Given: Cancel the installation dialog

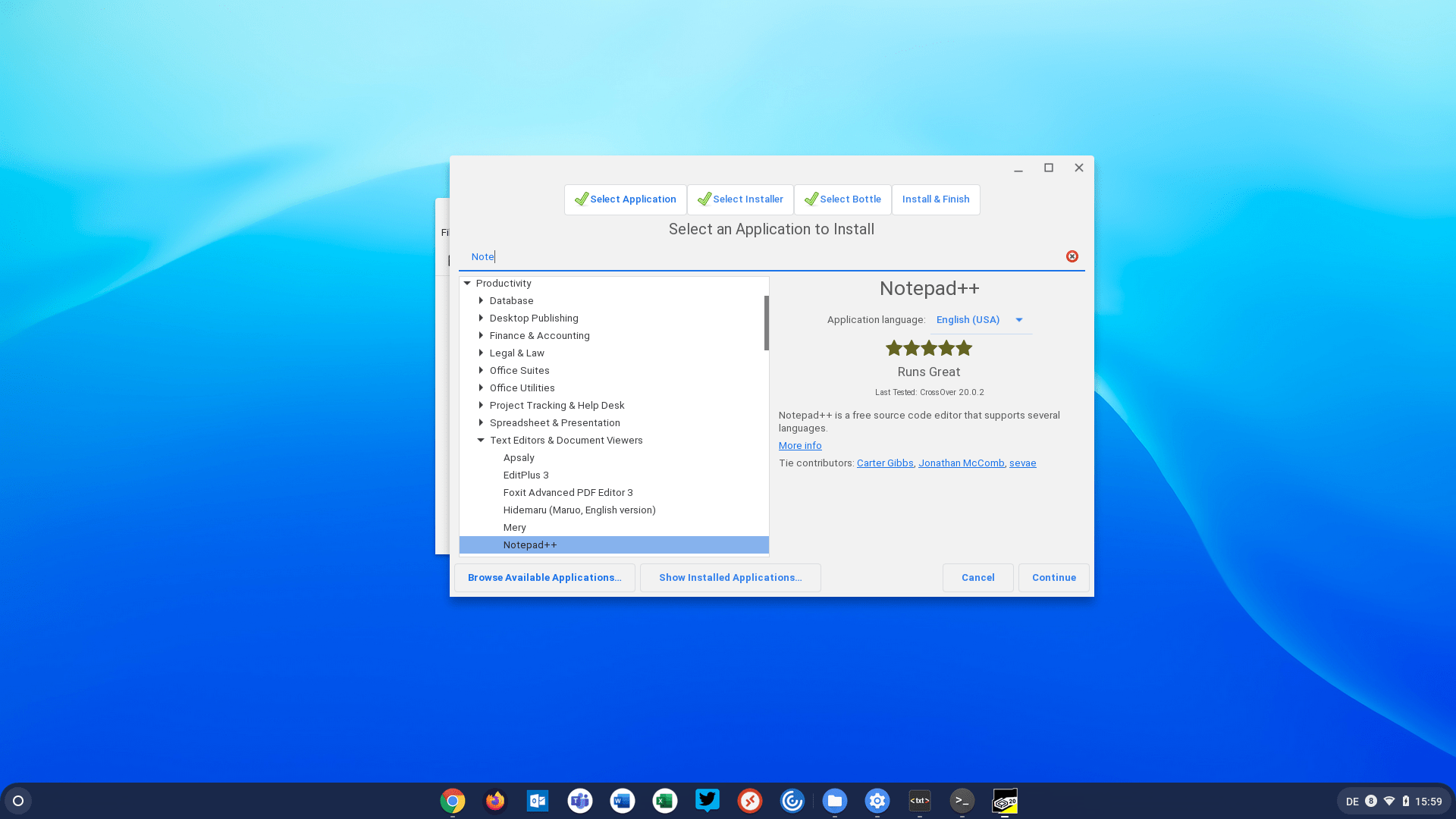Looking at the screenshot, I should [977, 578].
